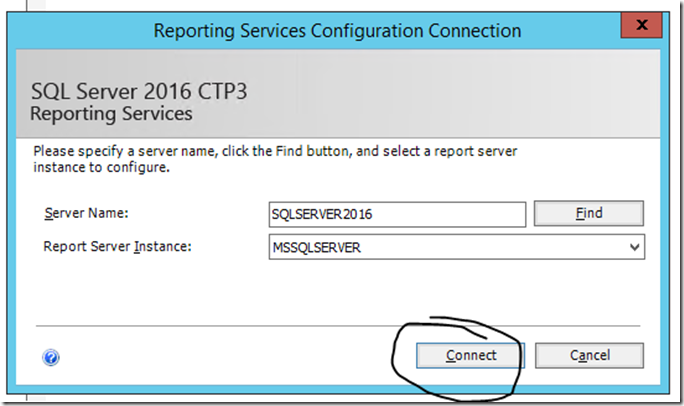Image resolution: width=684 pixels, height=406 pixels.
Task: Click empty space between help icon and Connect
Action: point(220,357)
